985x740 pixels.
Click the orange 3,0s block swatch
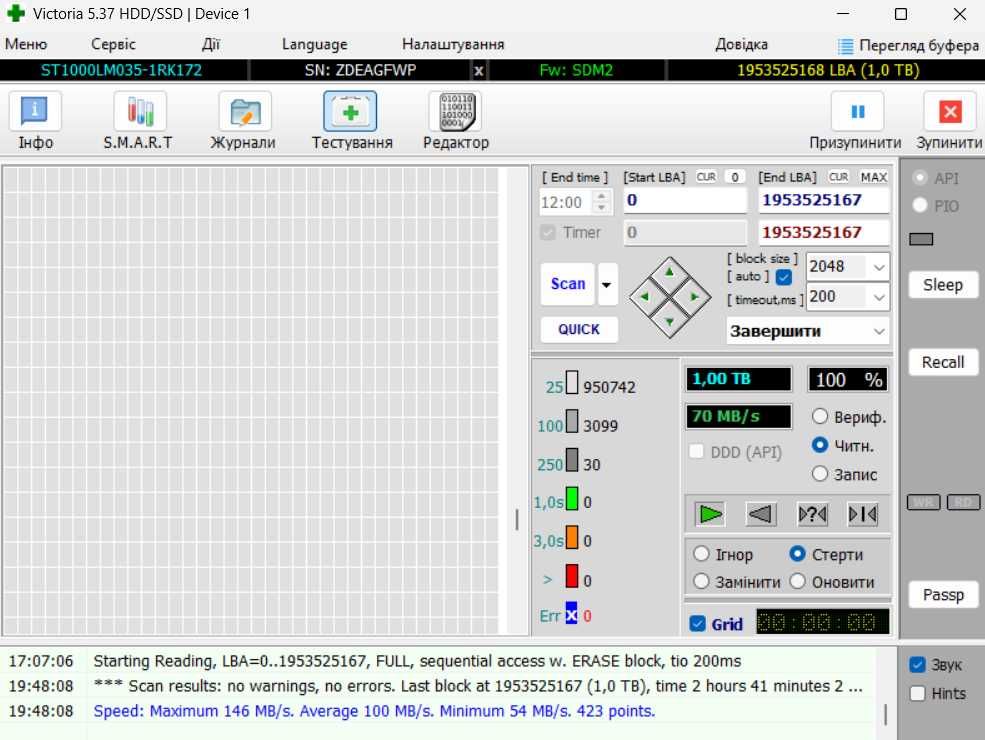click(572, 537)
